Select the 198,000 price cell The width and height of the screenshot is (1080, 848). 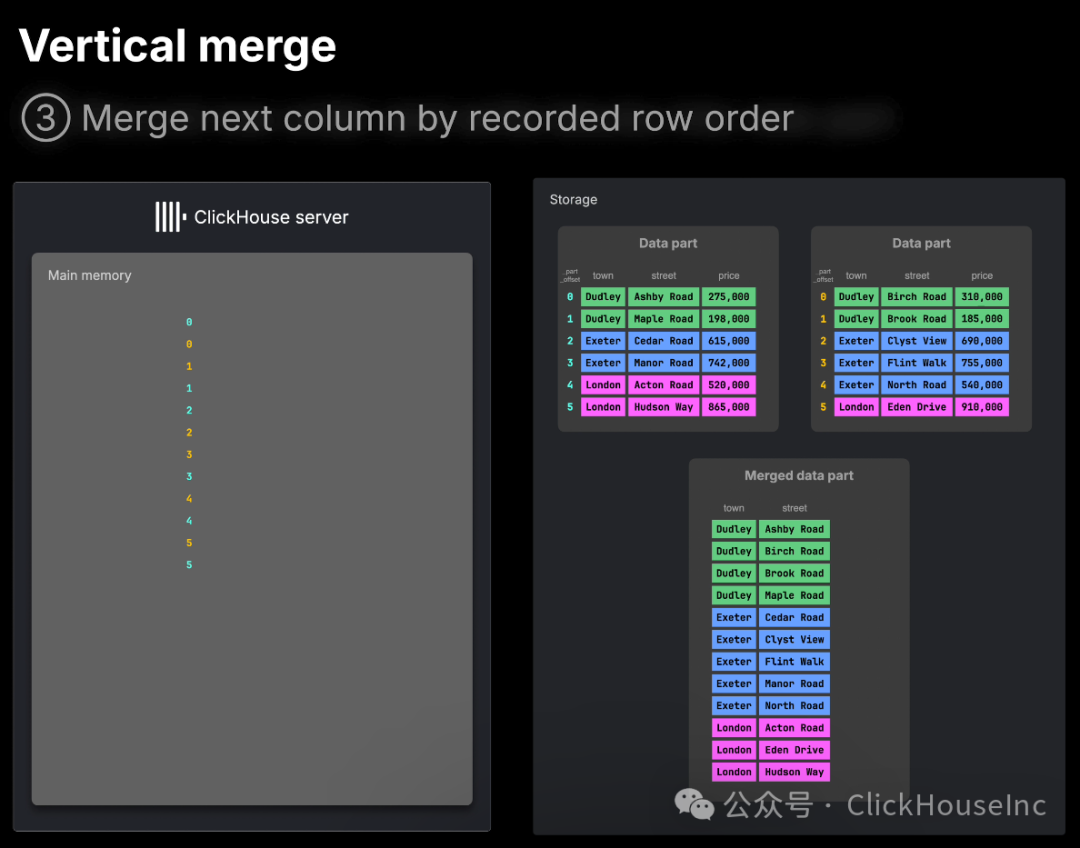point(728,319)
